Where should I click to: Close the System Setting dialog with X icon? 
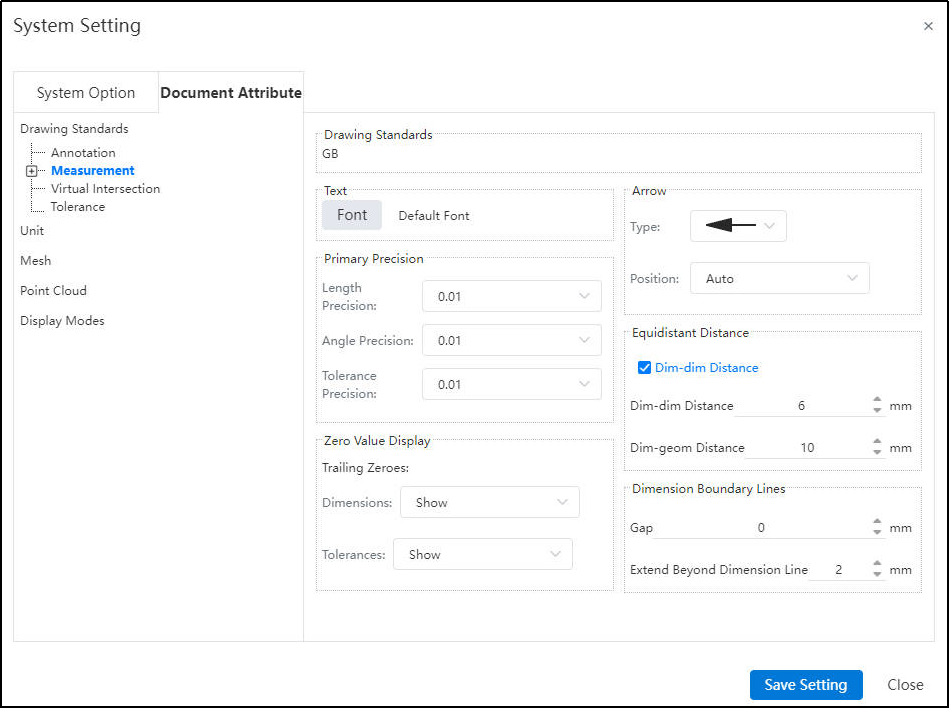coord(928,26)
